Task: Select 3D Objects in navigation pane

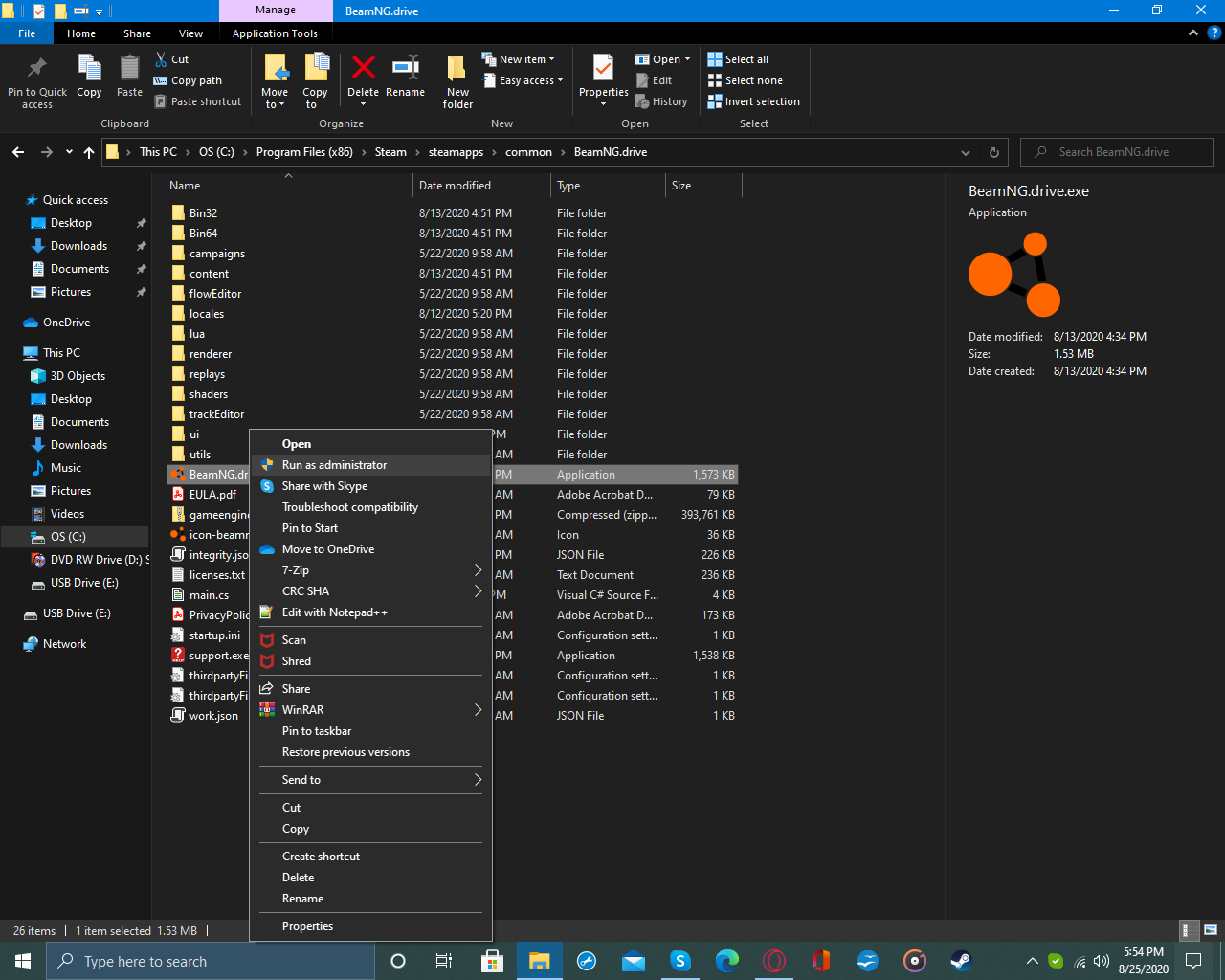Action: pos(78,376)
